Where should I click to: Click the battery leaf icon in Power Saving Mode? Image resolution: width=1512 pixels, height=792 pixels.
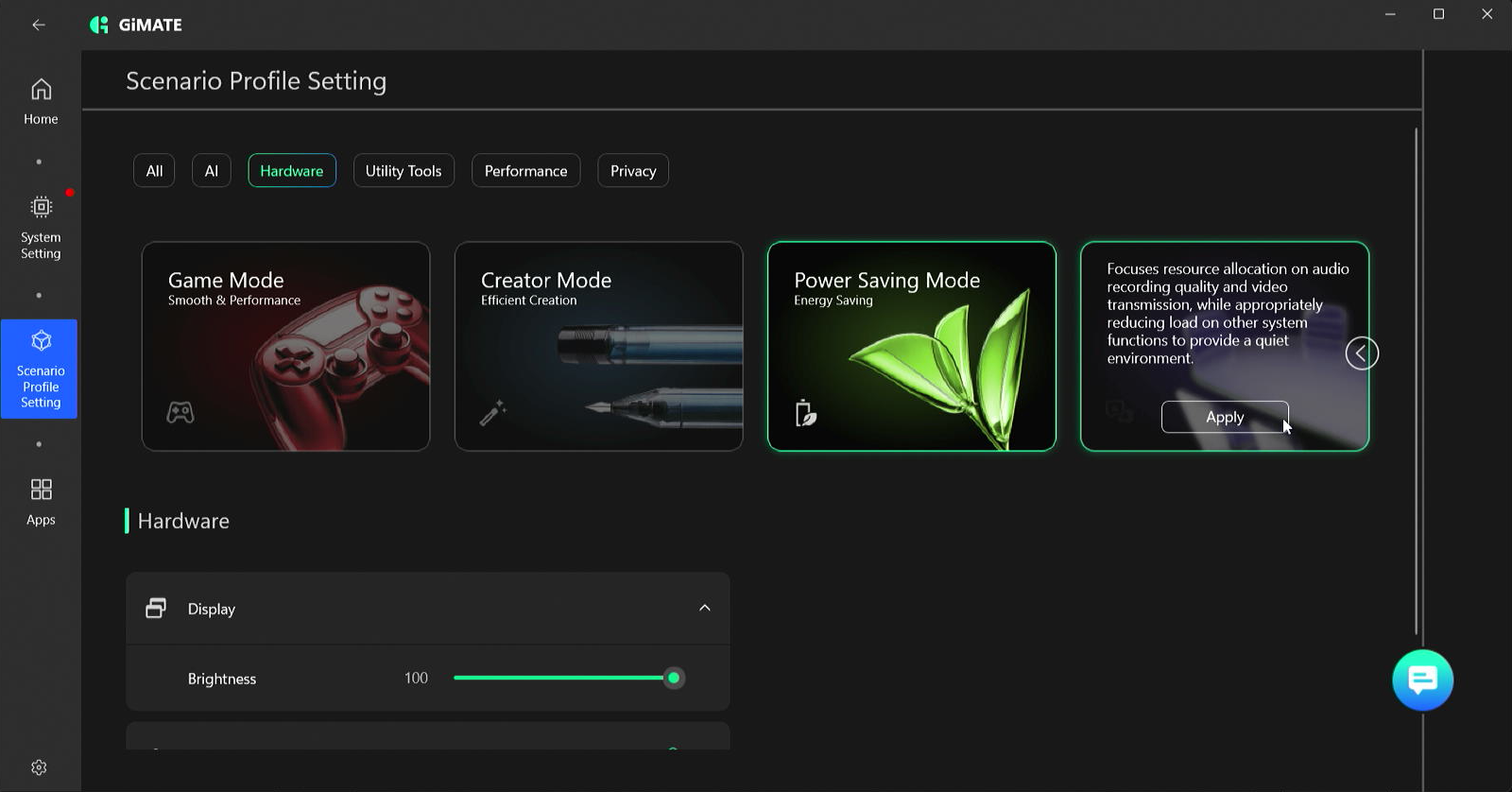[x=805, y=413]
